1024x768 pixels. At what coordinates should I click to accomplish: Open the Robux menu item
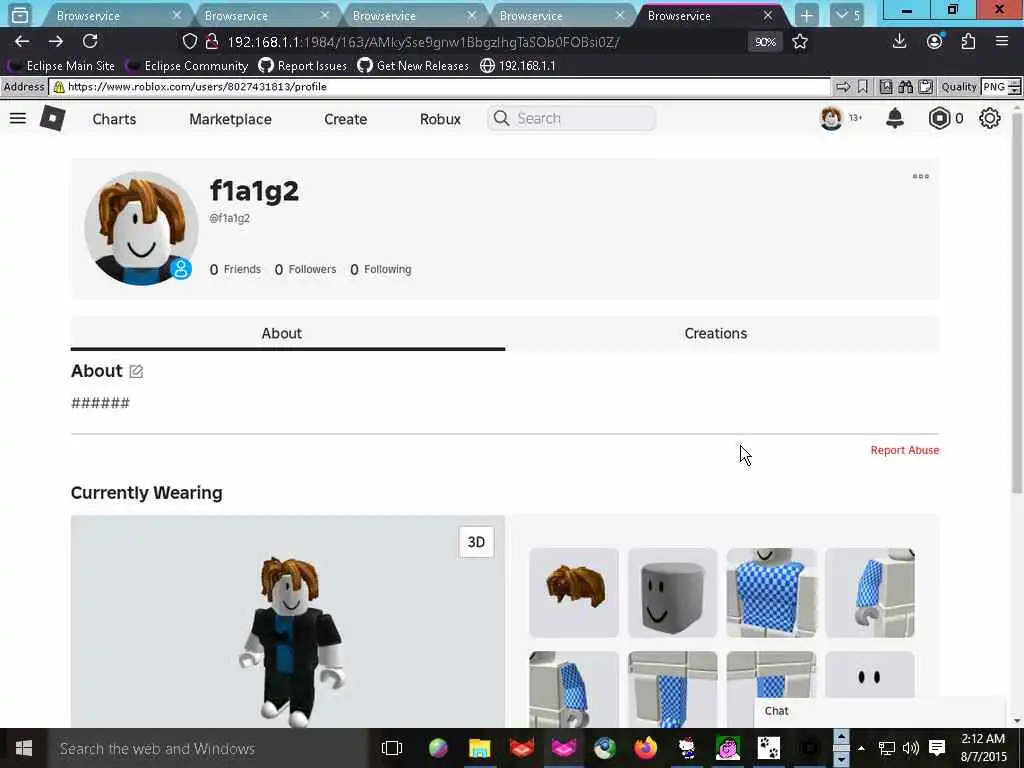tap(440, 119)
